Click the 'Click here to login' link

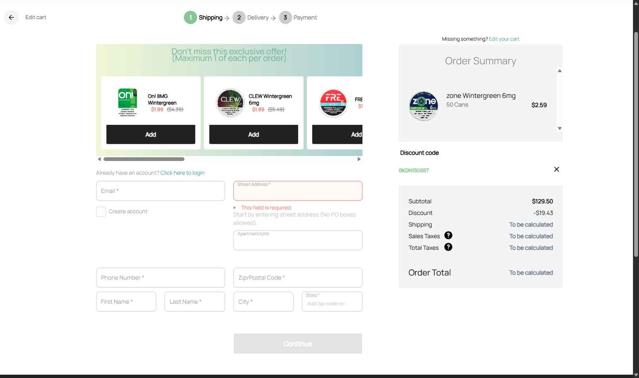(x=183, y=173)
